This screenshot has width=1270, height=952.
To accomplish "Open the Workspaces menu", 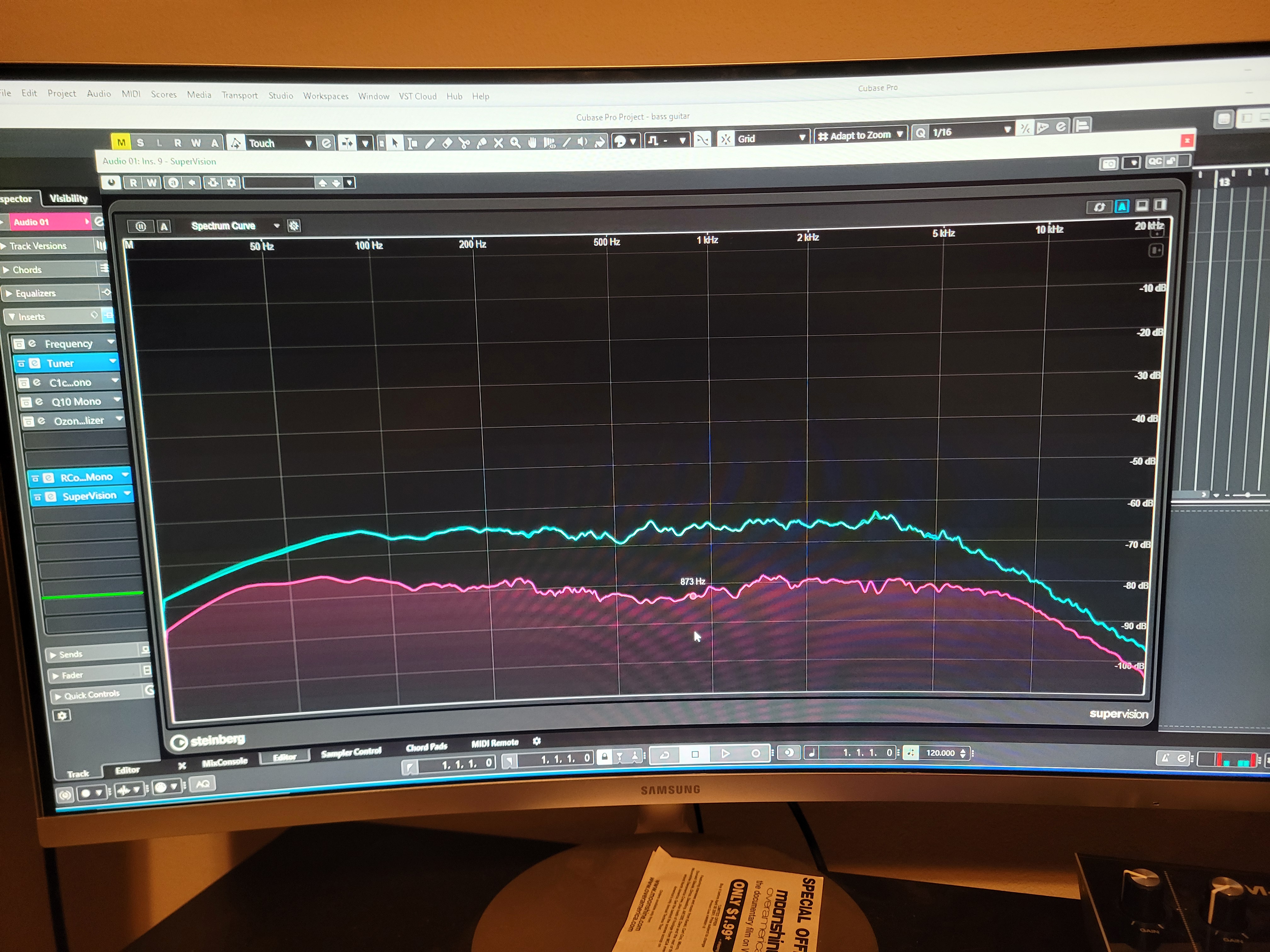I will (326, 96).
